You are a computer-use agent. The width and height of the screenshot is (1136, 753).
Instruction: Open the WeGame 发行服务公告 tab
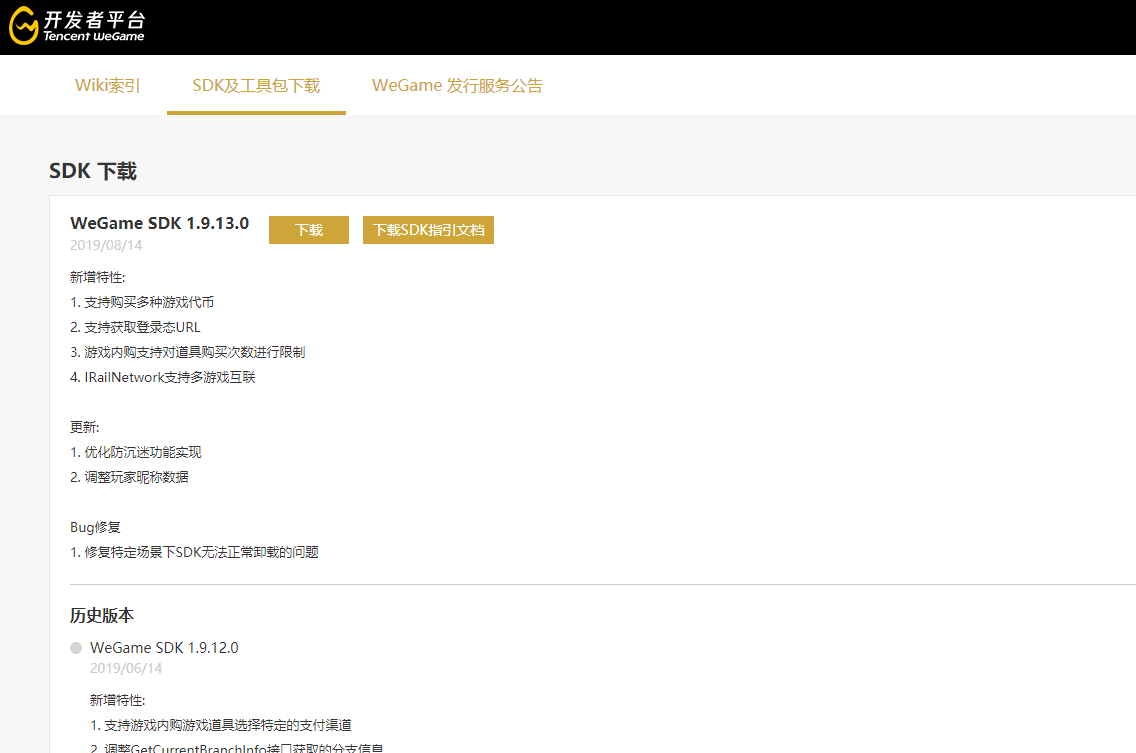[457, 85]
